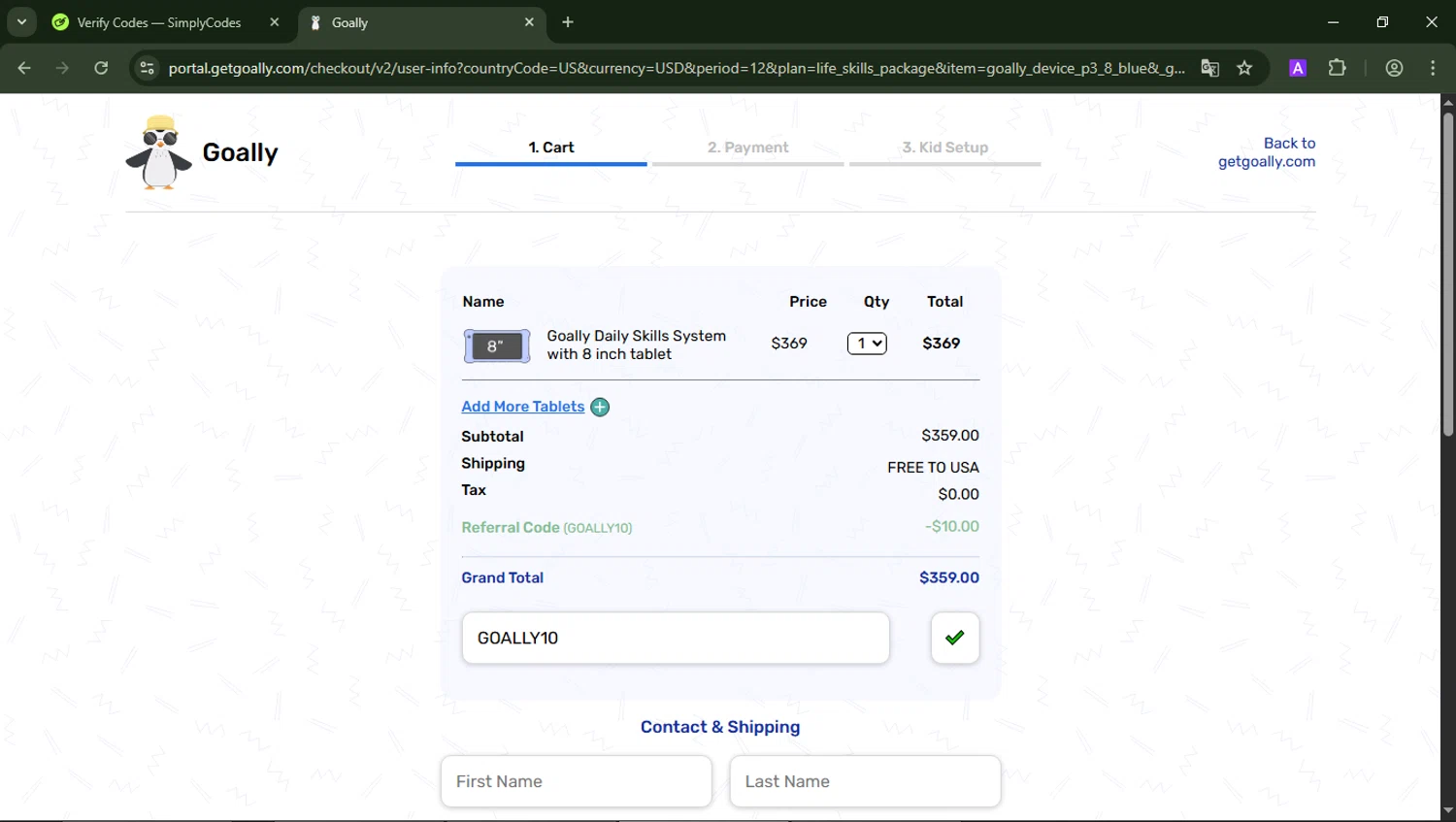Click the Grand Total label

coord(502,577)
